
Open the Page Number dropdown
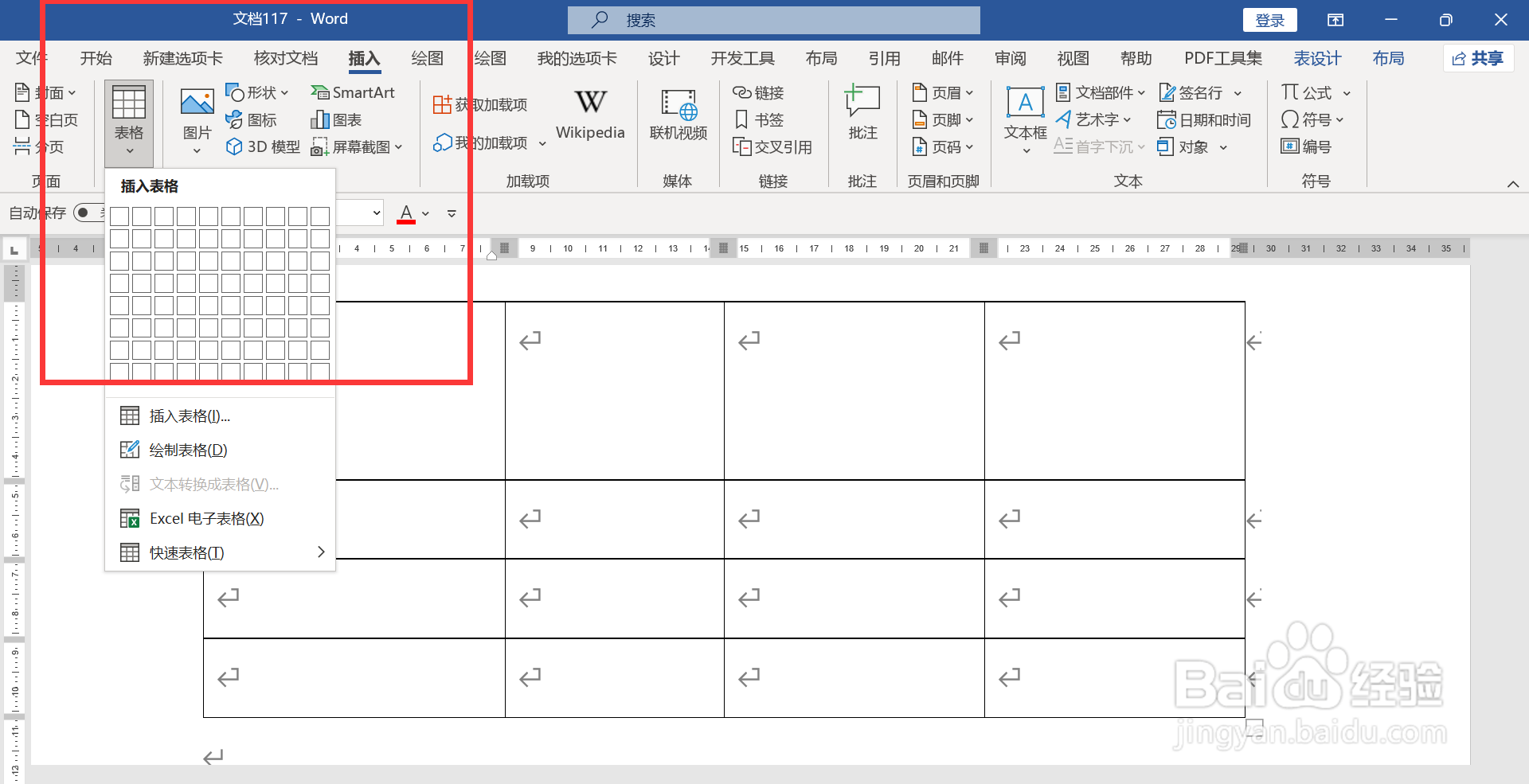[943, 146]
